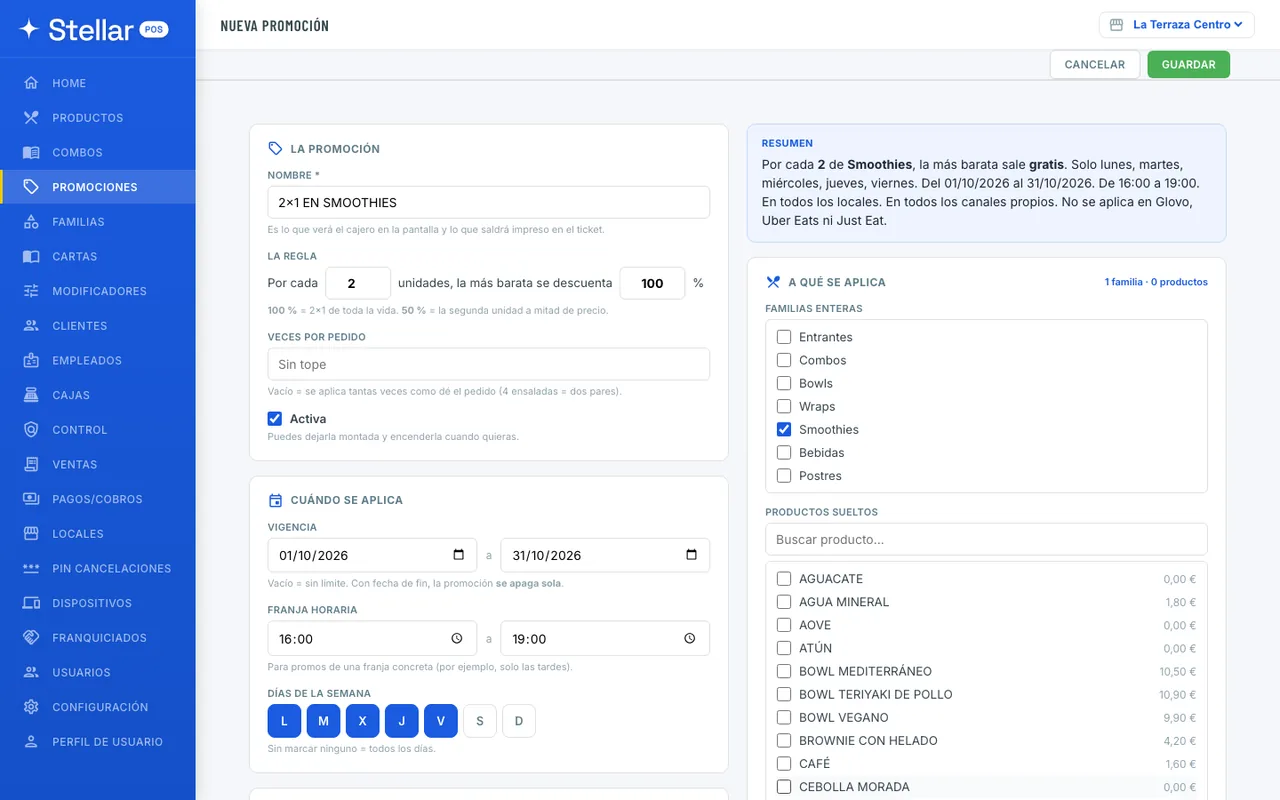Click the discount percentage field showing 100

(x=653, y=283)
